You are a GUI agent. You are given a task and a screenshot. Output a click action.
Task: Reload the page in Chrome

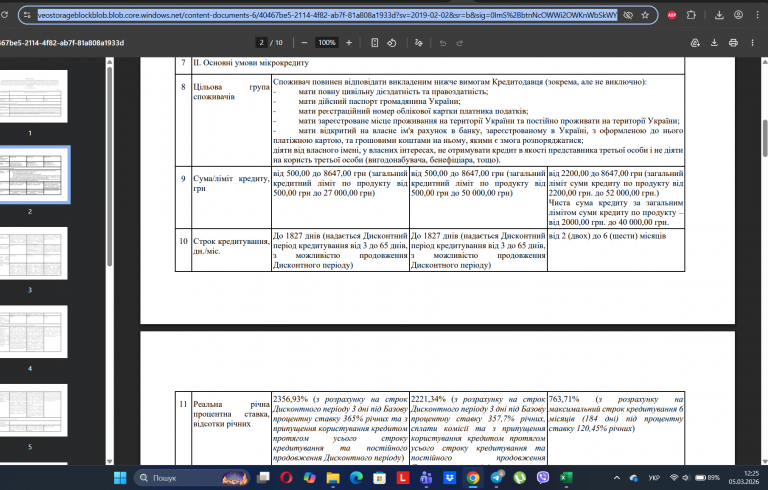[5, 15]
